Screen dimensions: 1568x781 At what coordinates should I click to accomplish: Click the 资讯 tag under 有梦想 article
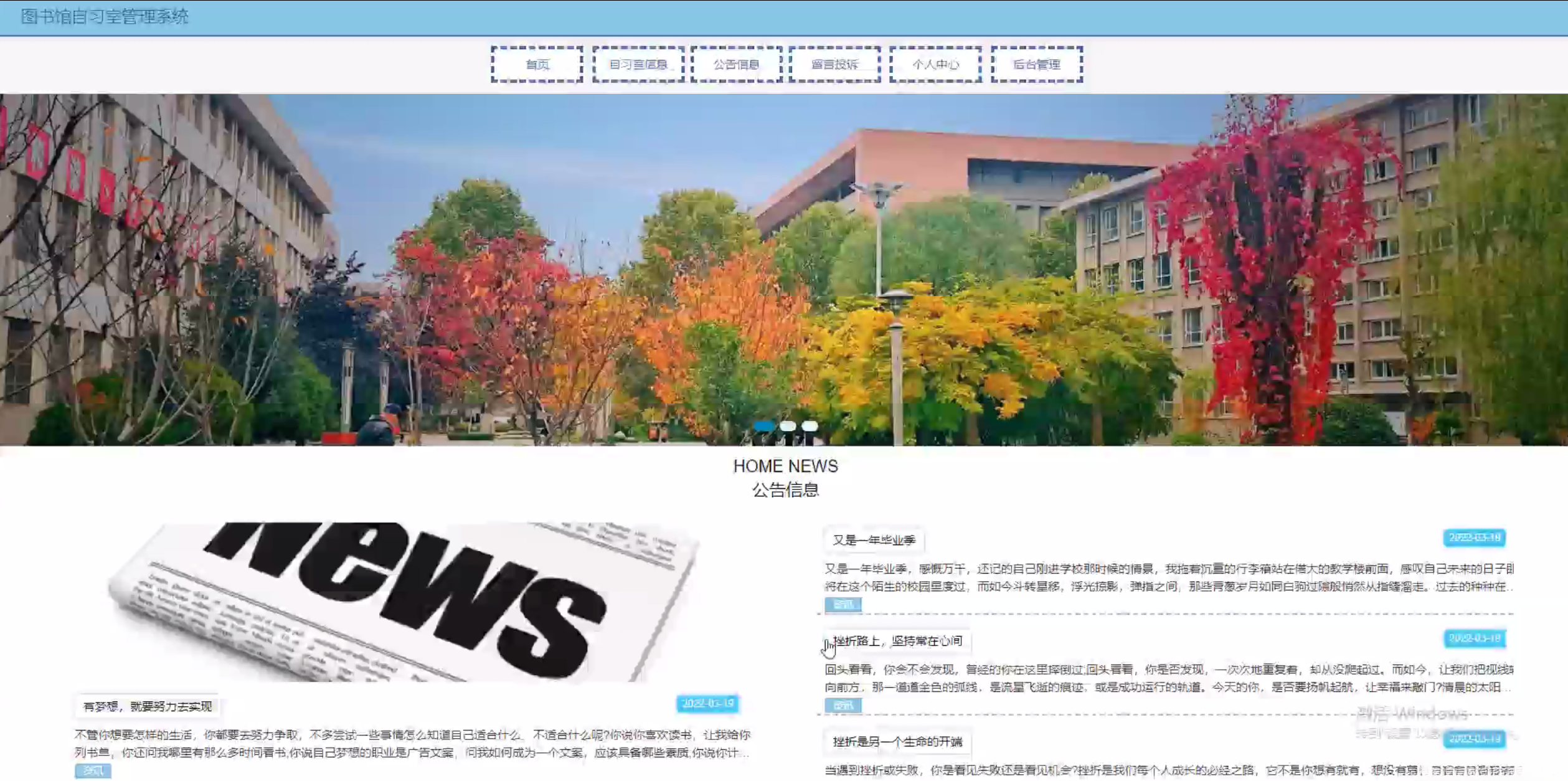point(93,770)
